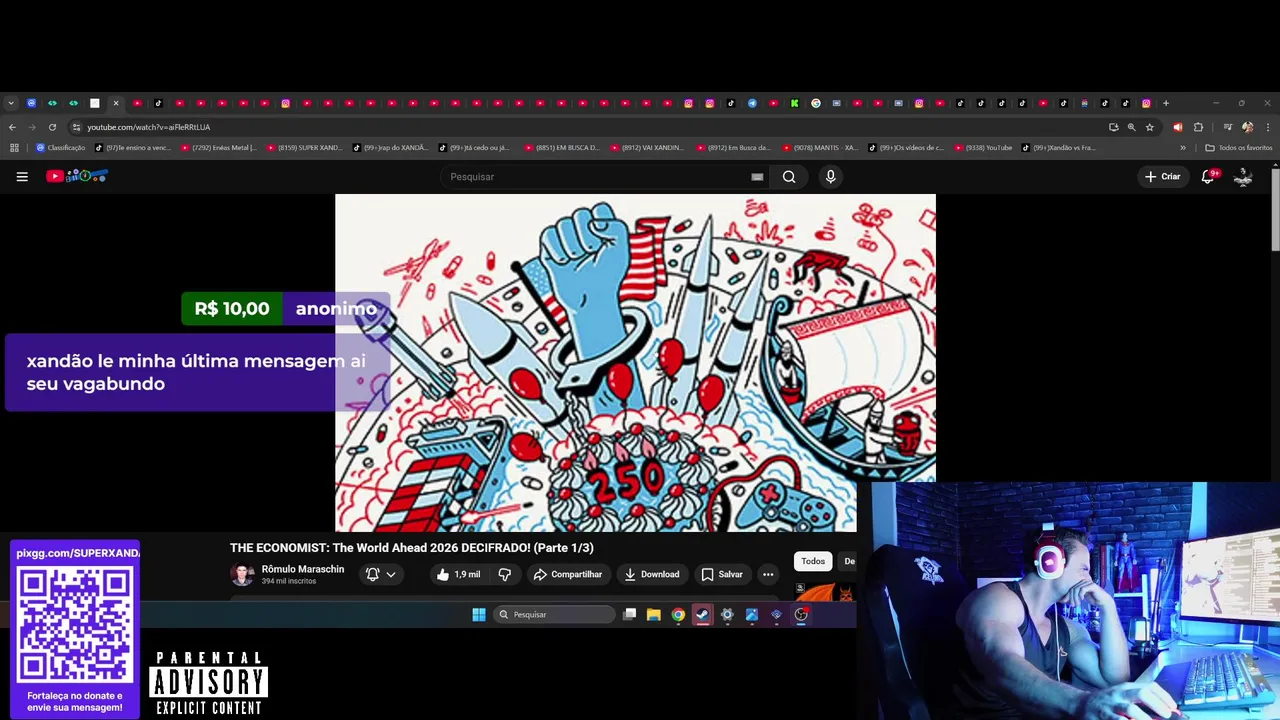This screenshot has width=1280, height=720.
Task: Select the Todos filter chip
Action: click(813, 561)
